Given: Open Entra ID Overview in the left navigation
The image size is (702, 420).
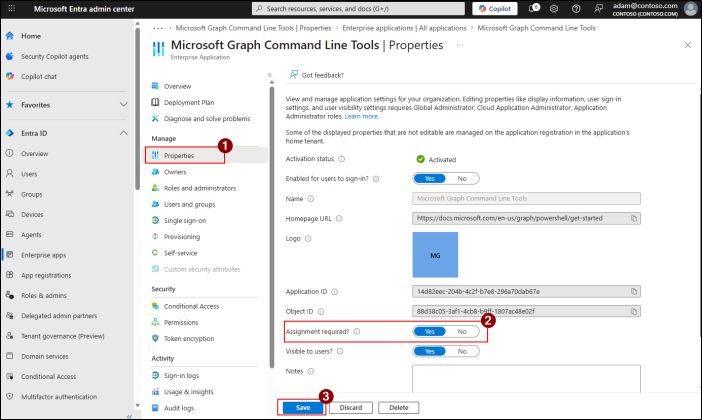Looking at the screenshot, I should click(x=34, y=154).
